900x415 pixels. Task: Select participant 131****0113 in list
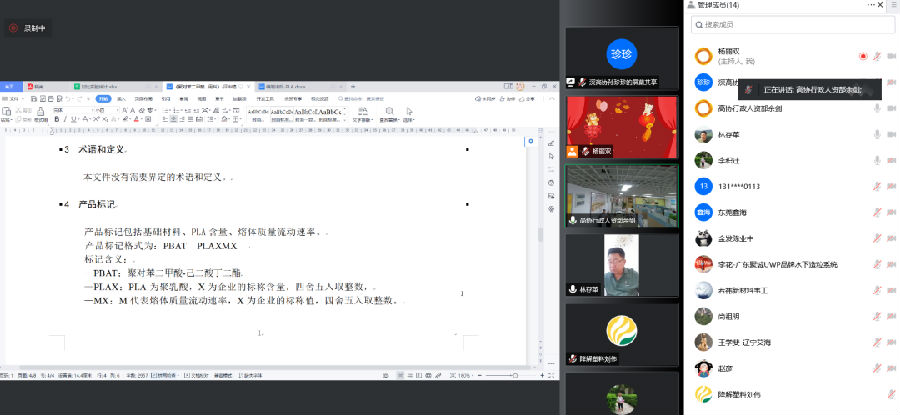[792, 186]
